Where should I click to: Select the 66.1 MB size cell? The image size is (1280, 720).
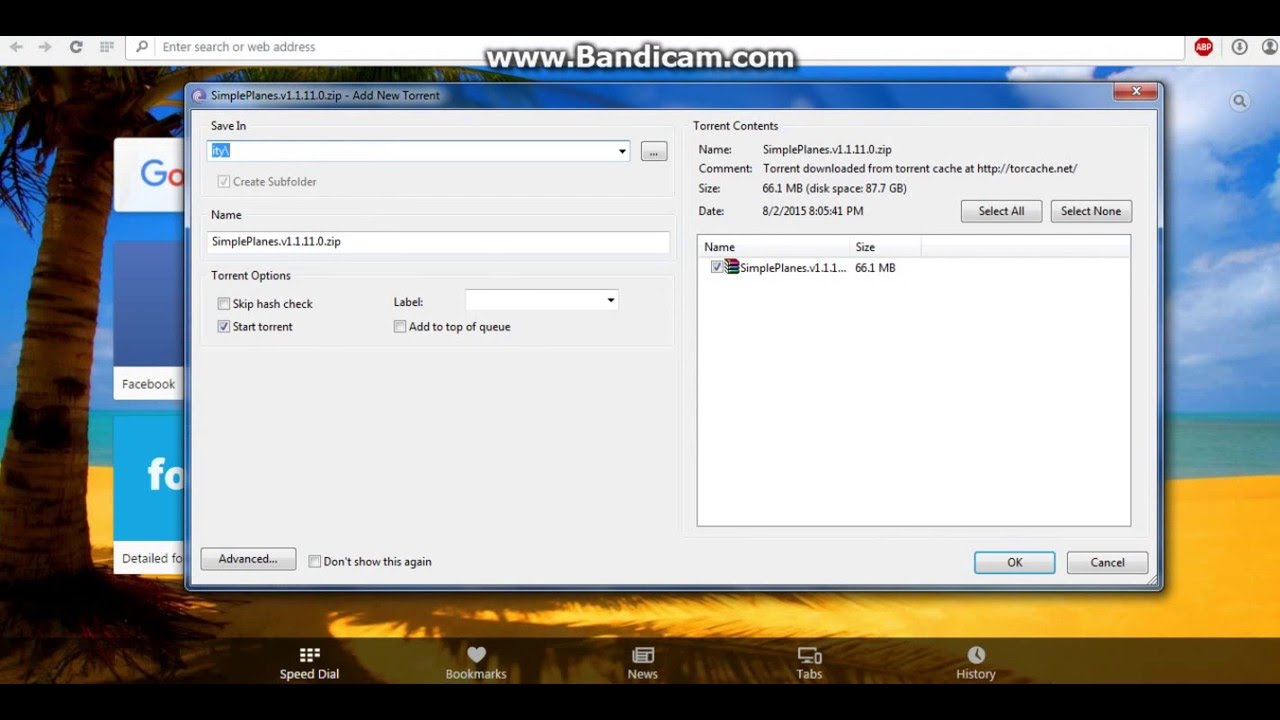pyautogui.click(x=875, y=268)
